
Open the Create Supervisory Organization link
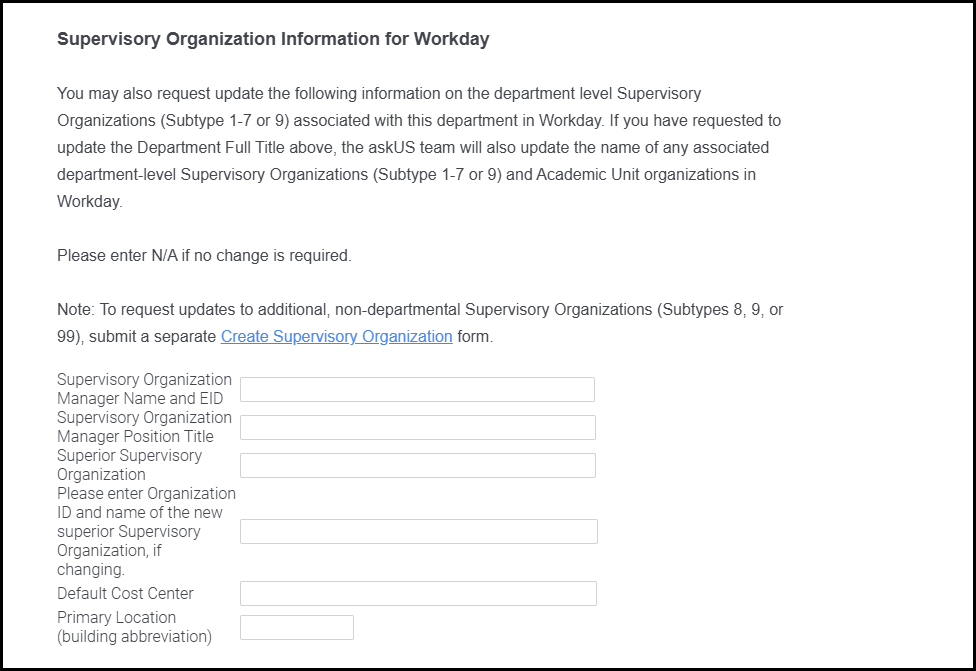coord(336,337)
